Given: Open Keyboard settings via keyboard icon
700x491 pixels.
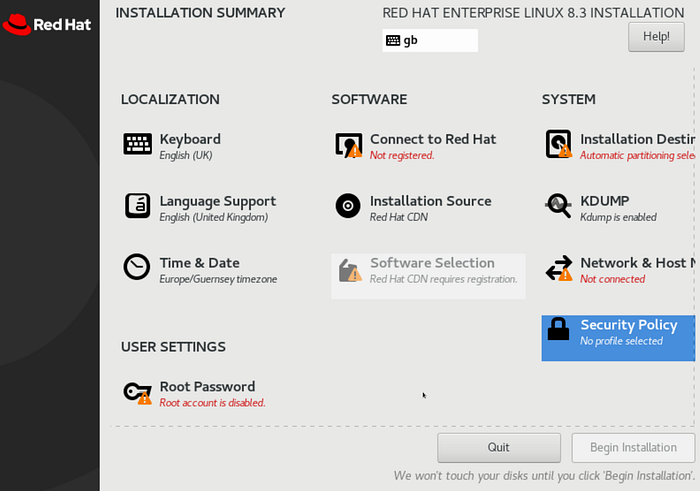Looking at the screenshot, I should 137,144.
